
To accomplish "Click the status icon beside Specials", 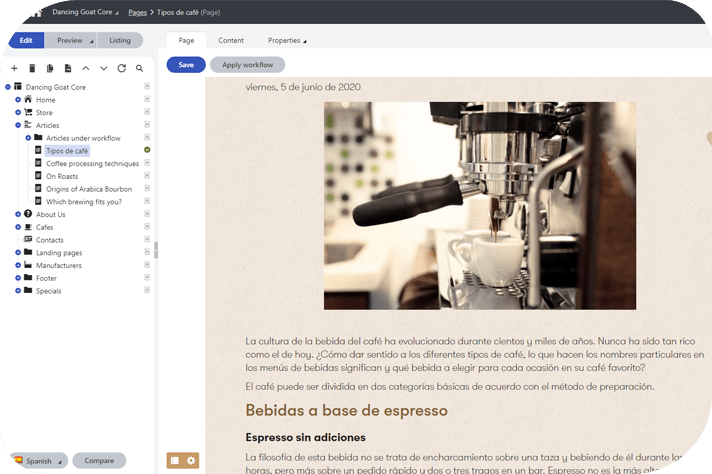I will 147,290.
